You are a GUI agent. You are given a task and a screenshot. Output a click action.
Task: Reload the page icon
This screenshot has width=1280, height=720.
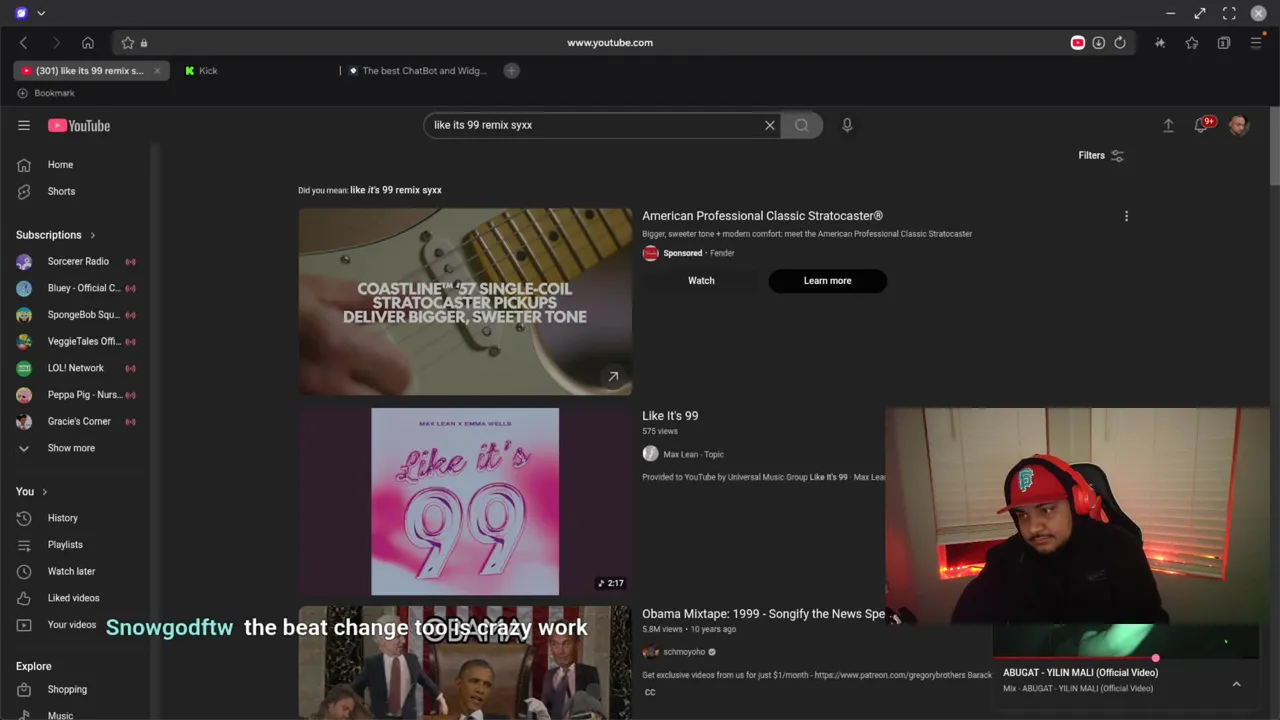click(x=1120, y=43)
